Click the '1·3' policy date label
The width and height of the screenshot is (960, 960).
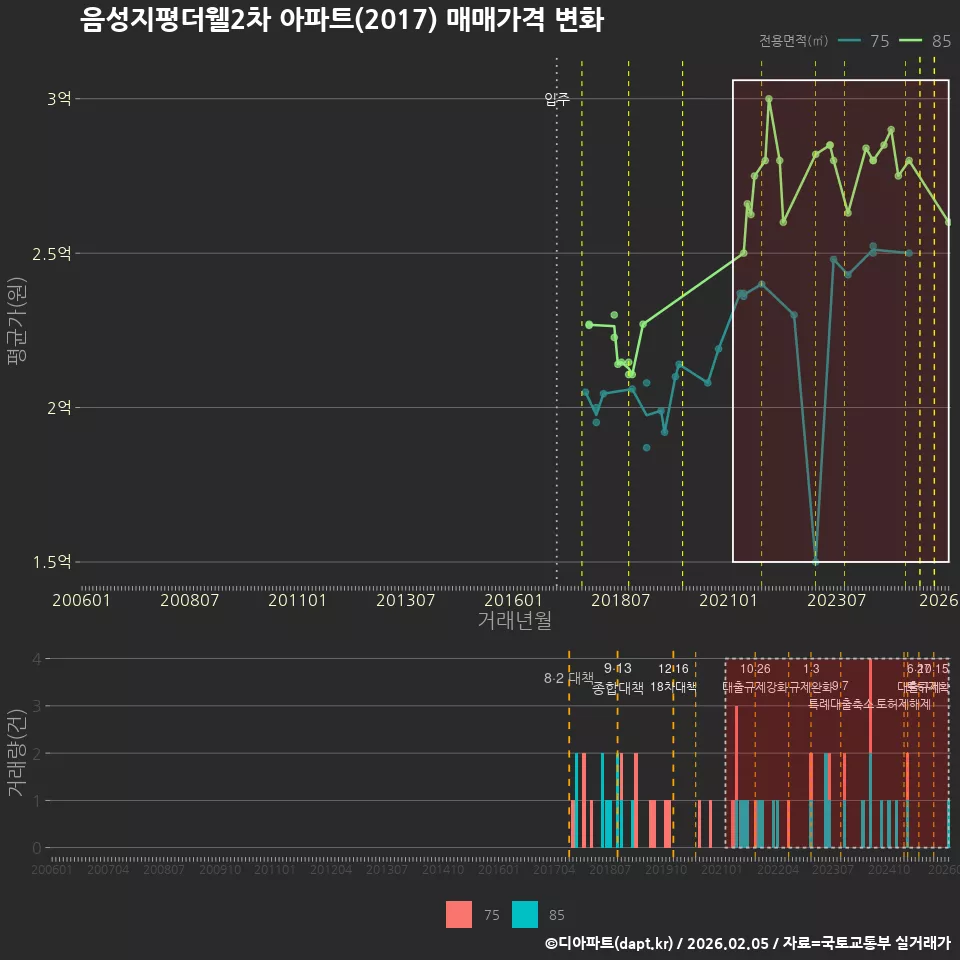point(811,669)
